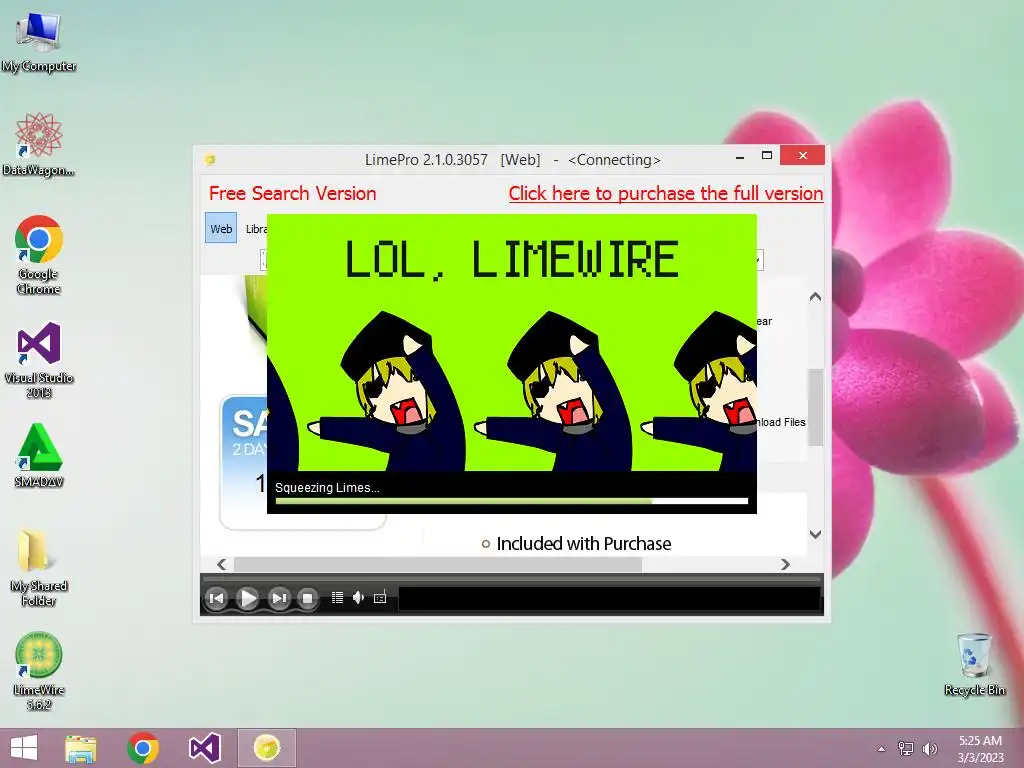The image size is (1024, 768).
Task: Click the 'LOL, LIMEWIRE' splash heading
Action: (x=511, y=259)
